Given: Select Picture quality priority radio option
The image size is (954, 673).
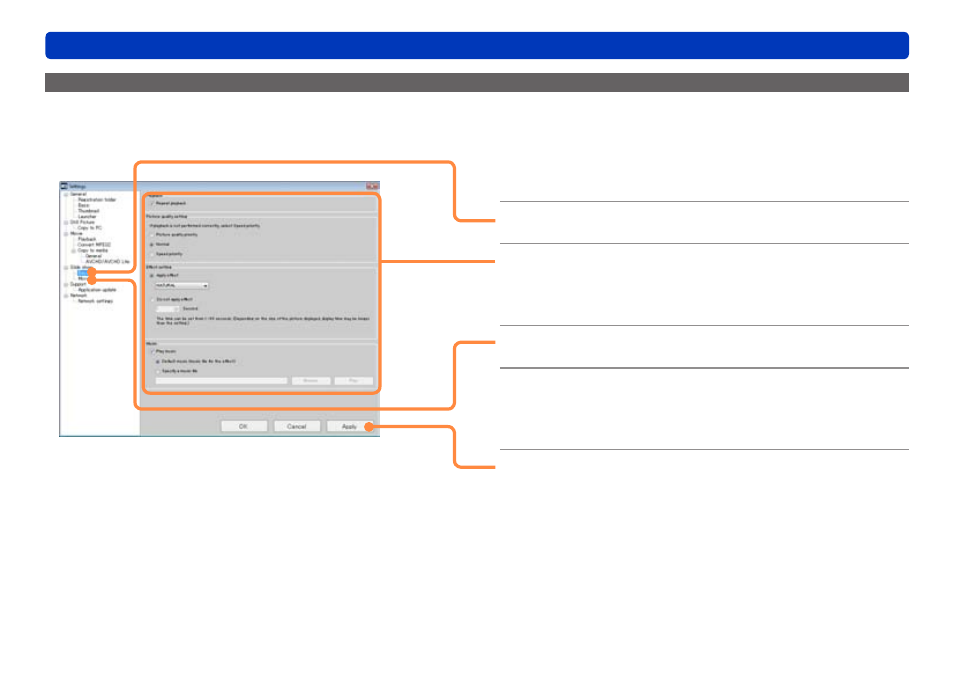Looking at the screenshot, I should tap(152, 235).
